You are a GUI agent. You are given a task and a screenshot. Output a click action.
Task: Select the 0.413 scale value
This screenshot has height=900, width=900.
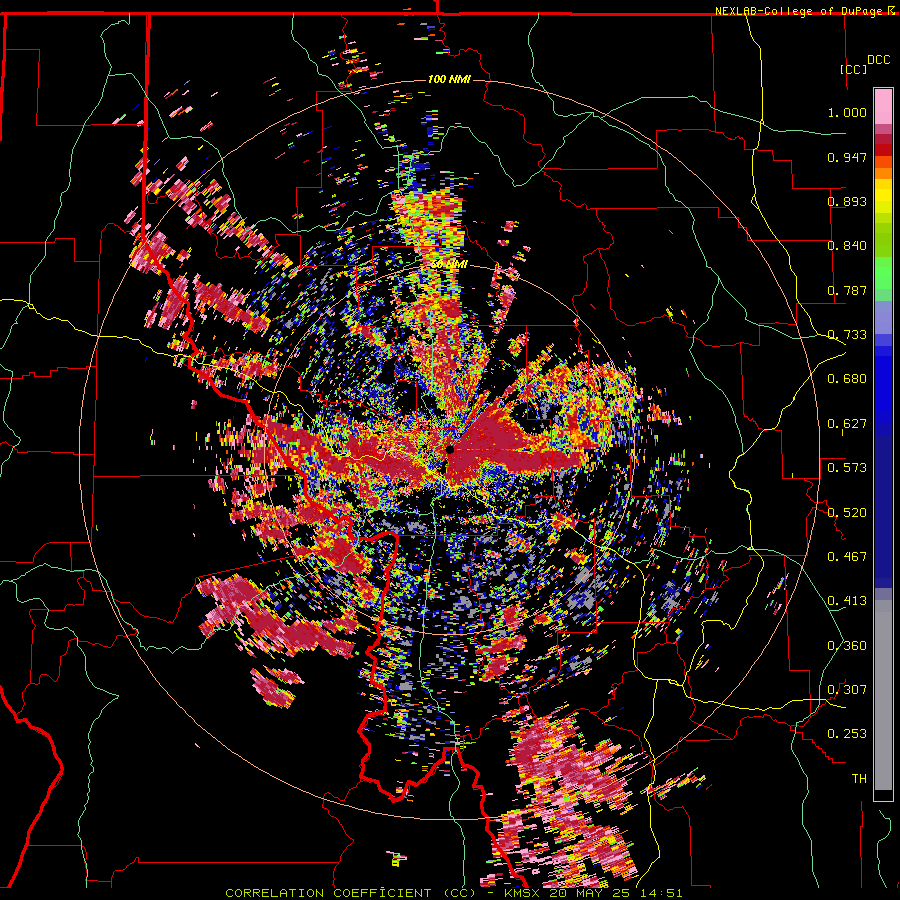point(847,601)
